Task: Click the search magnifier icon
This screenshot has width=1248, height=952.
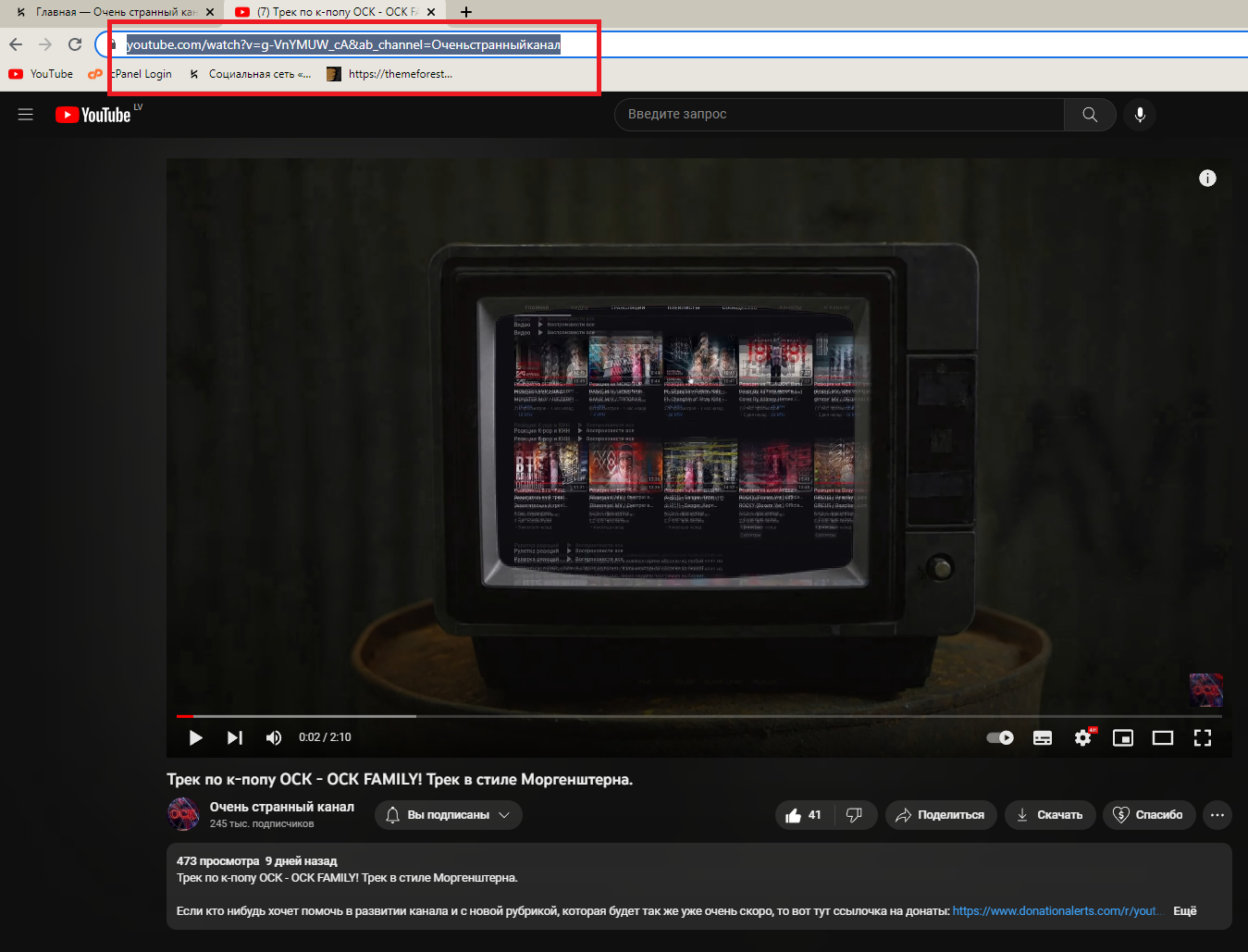Action: (1090, 115)
